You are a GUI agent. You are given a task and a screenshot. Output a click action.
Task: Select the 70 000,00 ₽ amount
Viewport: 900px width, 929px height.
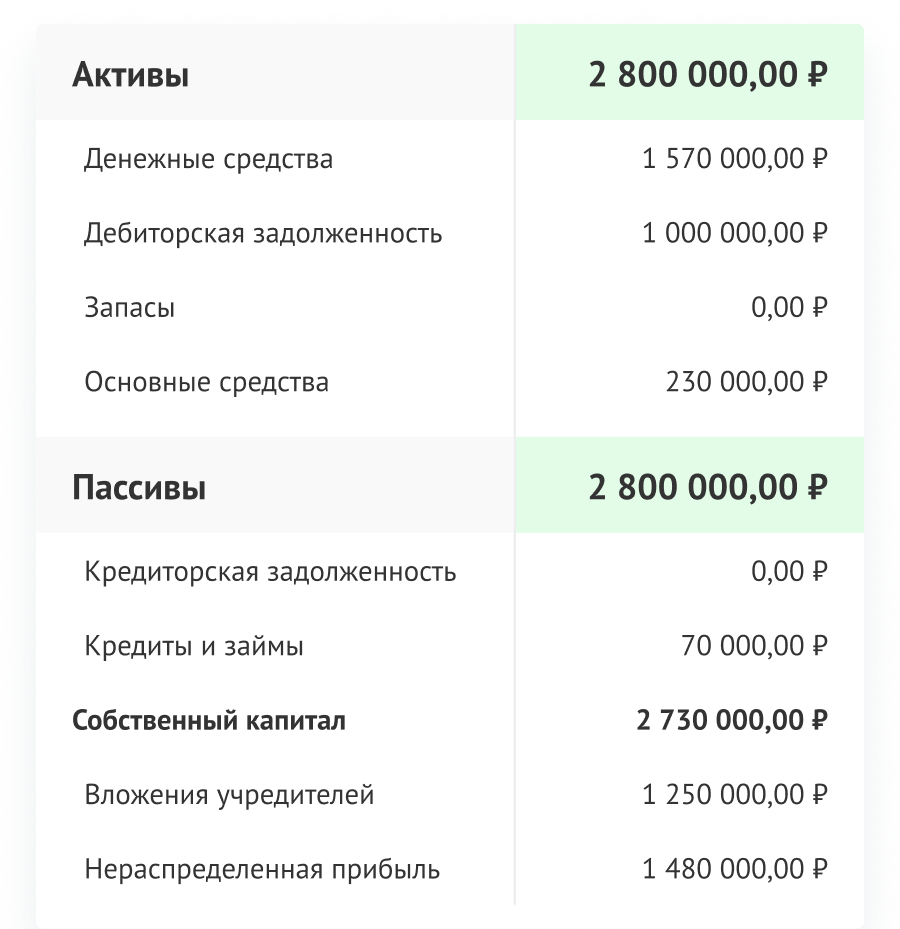754,646
